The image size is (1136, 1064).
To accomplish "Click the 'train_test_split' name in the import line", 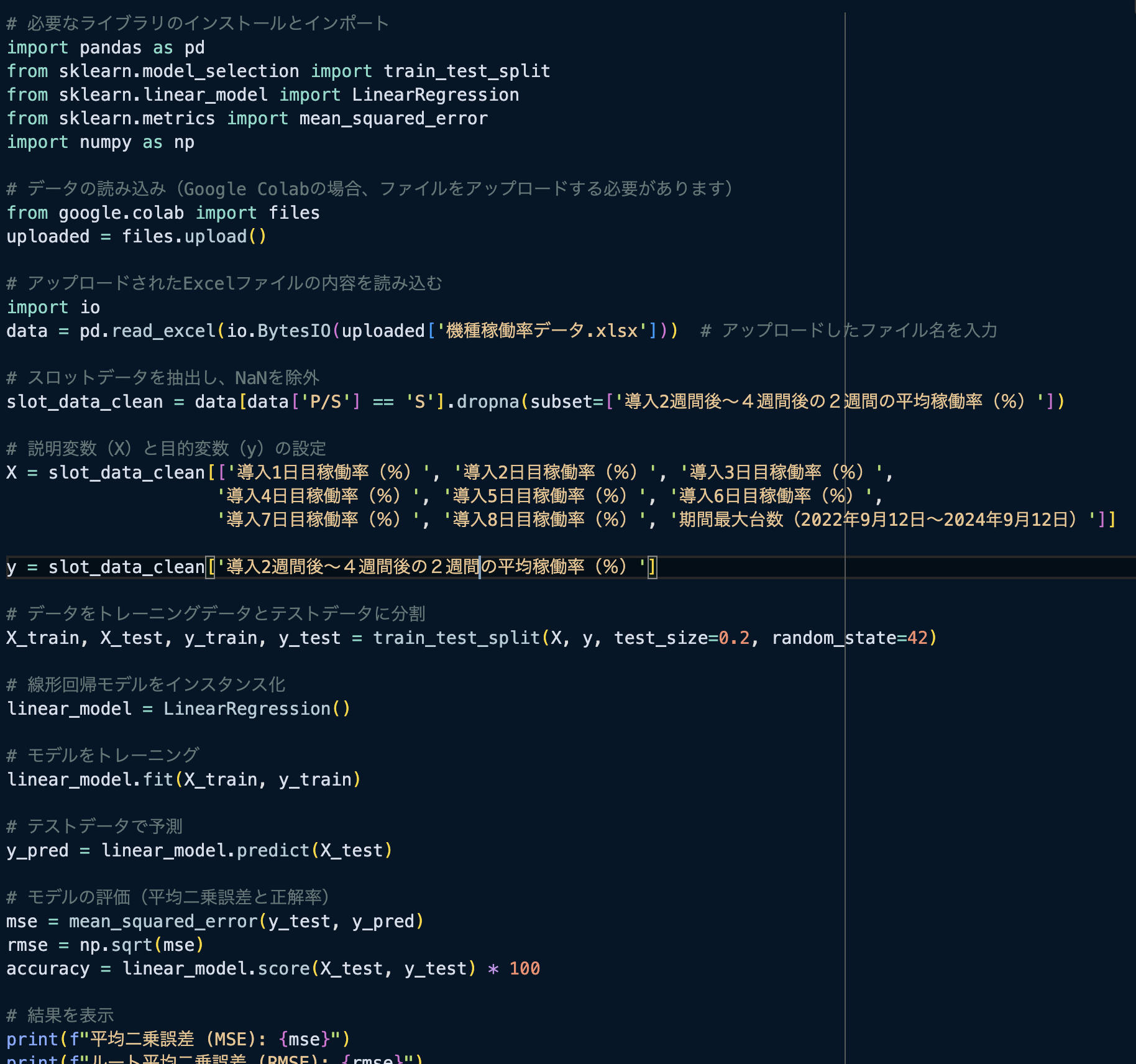I will coord(466,71).
